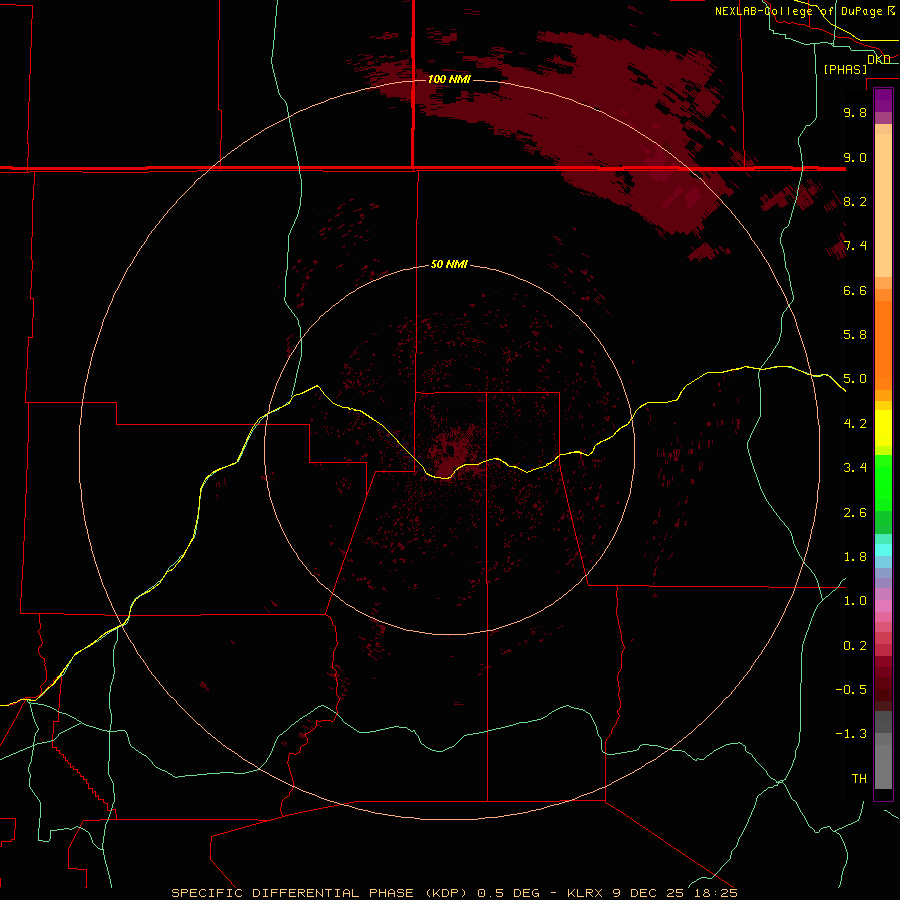Screen dimensions: 900x900
Task: Click the 5.0 scale value
Action: point(855,379)
